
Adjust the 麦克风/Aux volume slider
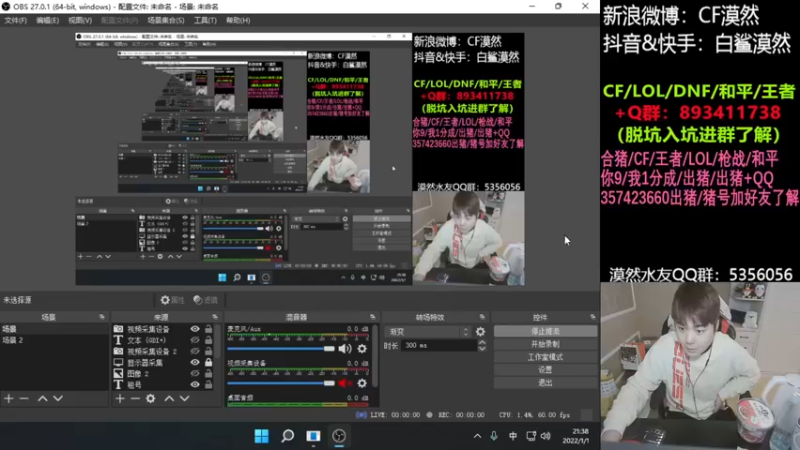[x=281, y=348]
